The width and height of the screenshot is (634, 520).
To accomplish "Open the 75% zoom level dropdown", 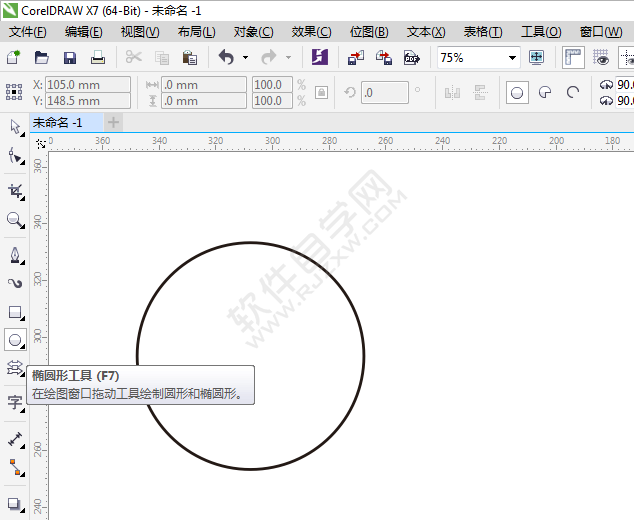I will 512,58.
